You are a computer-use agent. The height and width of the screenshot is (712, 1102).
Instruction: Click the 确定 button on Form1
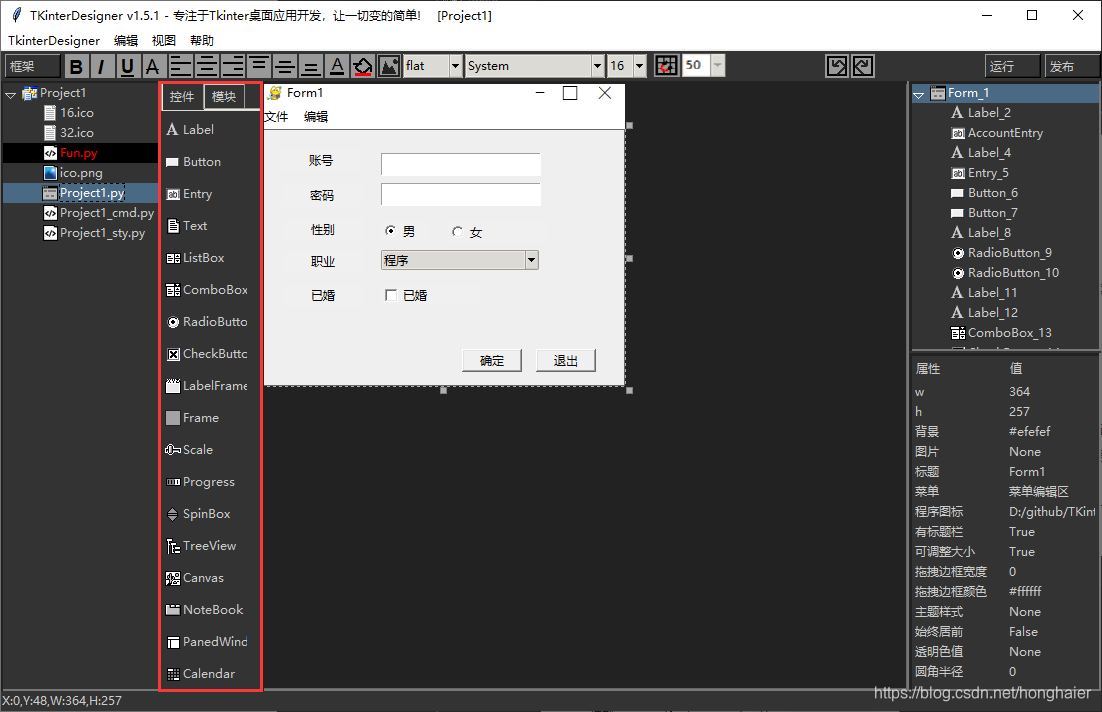point(492,361)
